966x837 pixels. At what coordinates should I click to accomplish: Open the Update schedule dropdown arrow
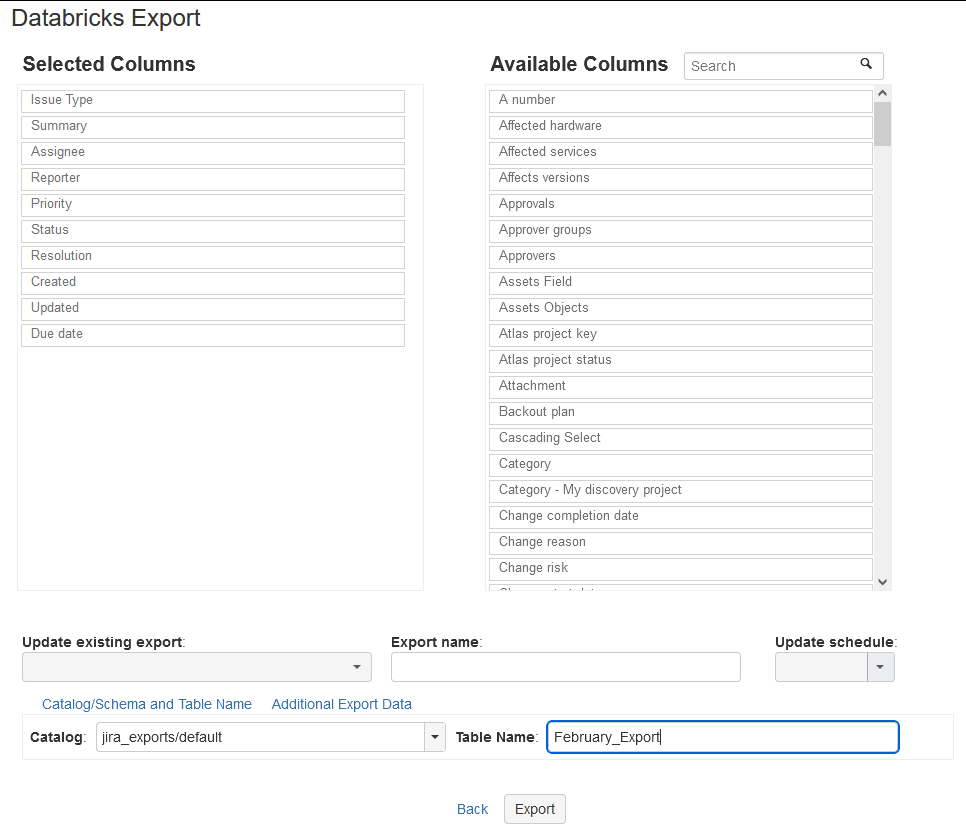[x=880, y=667]
